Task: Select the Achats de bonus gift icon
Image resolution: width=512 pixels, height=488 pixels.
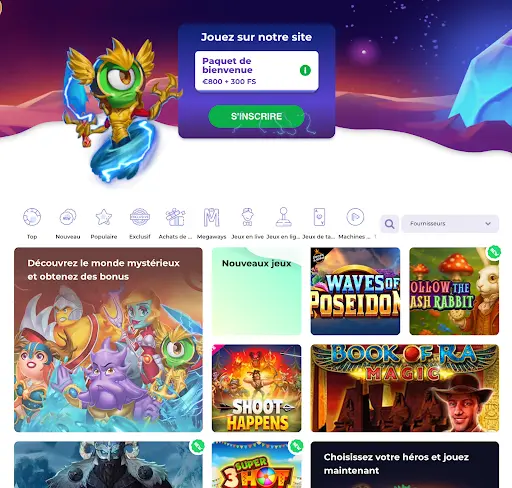Action: click(x=175, y=217)
